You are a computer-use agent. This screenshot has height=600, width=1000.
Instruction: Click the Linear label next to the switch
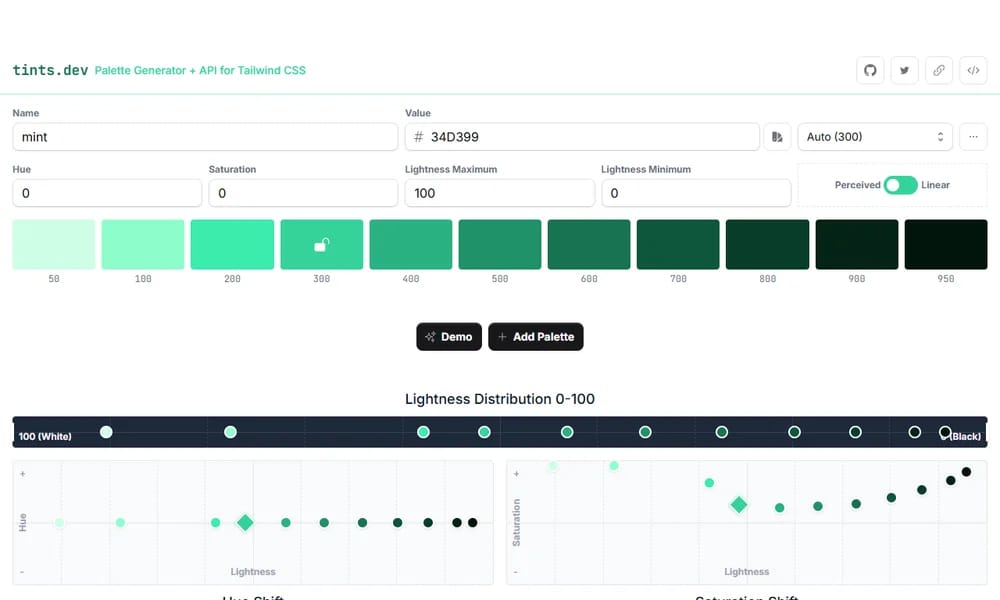tap(936, 185)
